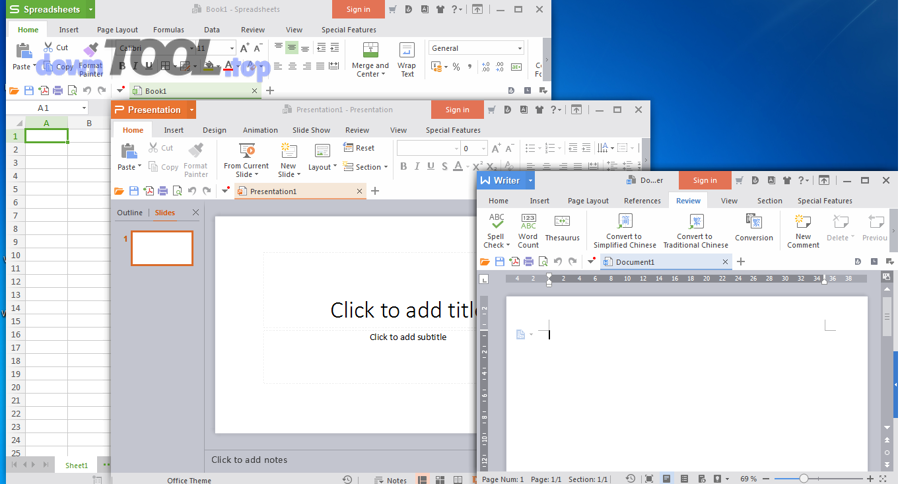The height and width of the screenshot is (484, 900).
Task: Click Sign in button in Writer
Action: tap(704, 180)
